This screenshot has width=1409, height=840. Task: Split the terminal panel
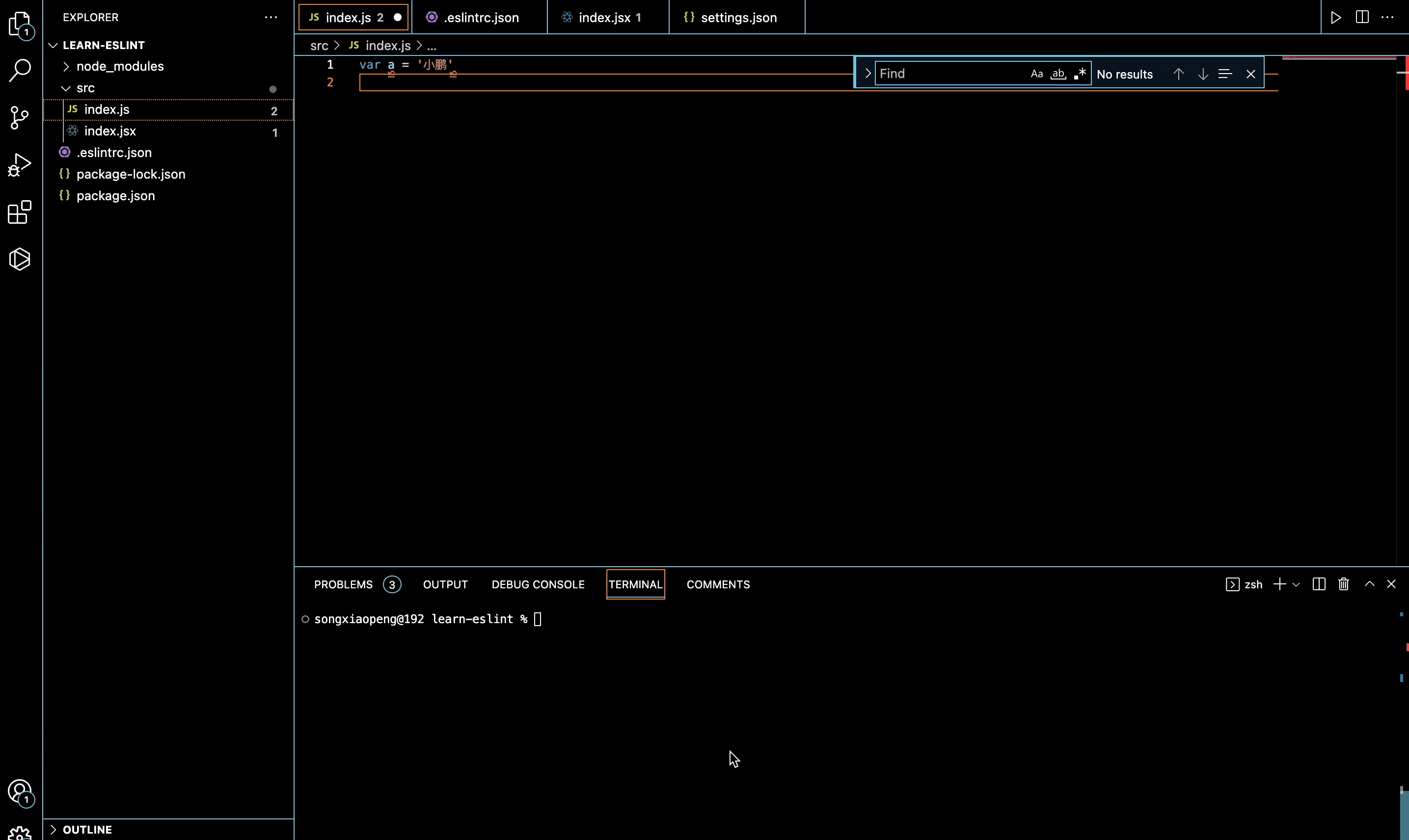[1318, 584]
